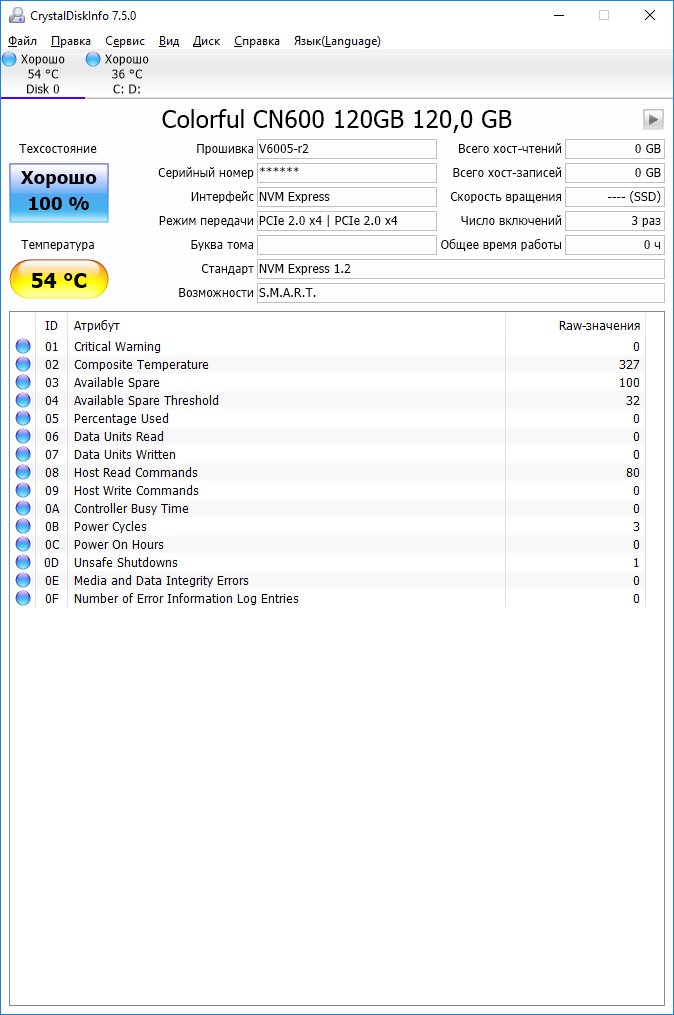Click status orb for Available Spare row 03
The width and height of the screenshot is (674, 1015).
coord(23,383)
